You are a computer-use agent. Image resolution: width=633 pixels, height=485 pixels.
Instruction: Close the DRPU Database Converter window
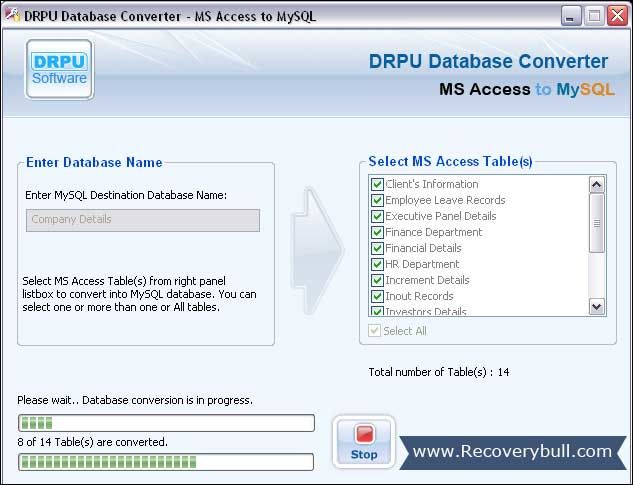(618, 16)
